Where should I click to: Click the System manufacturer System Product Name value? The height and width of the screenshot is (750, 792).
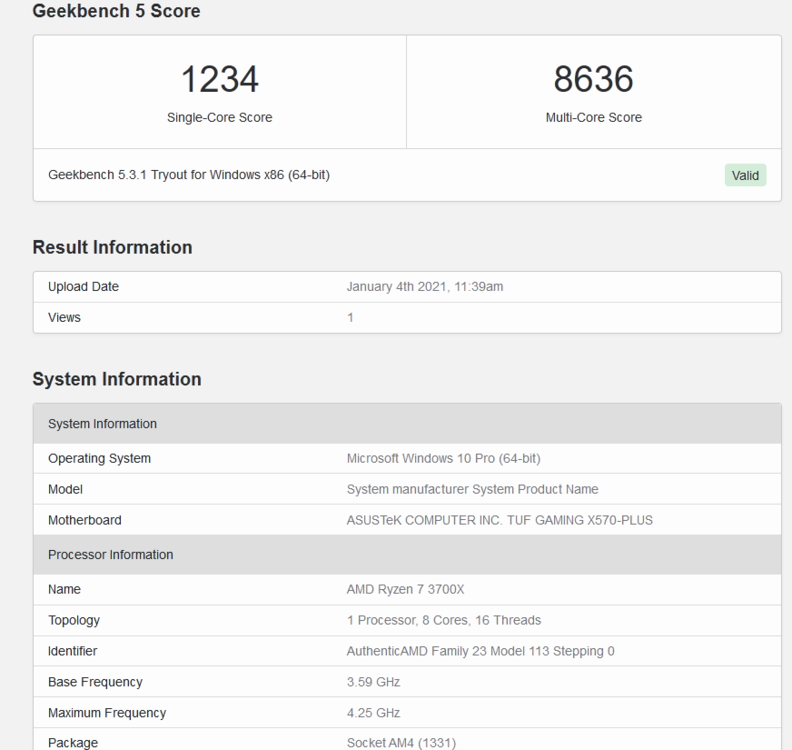coord(472,489)
